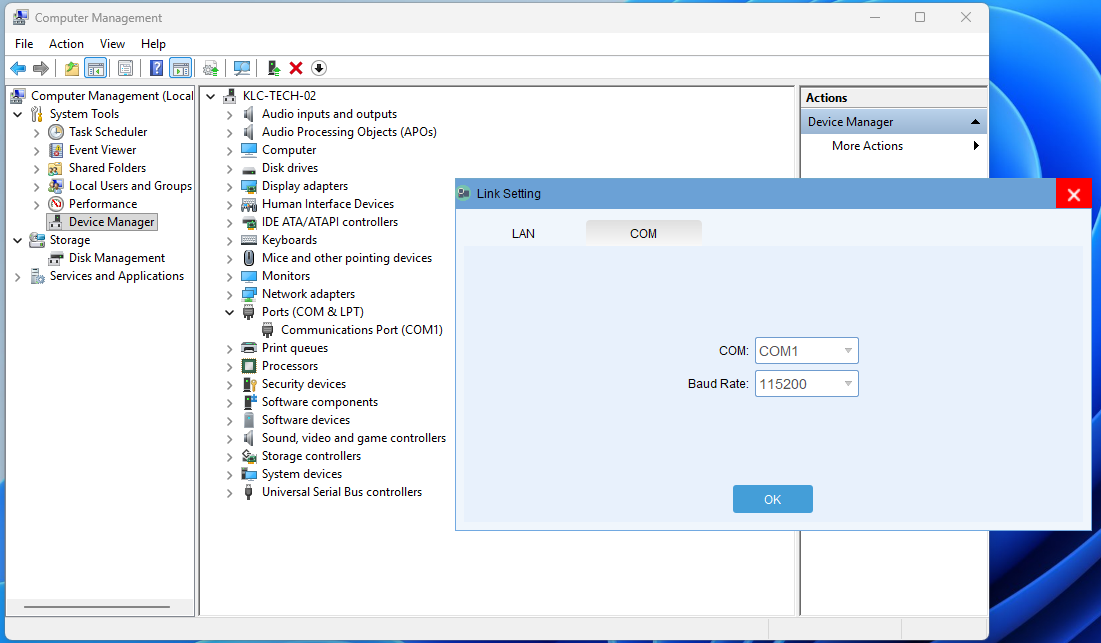Select Software components category

(319, 402)
